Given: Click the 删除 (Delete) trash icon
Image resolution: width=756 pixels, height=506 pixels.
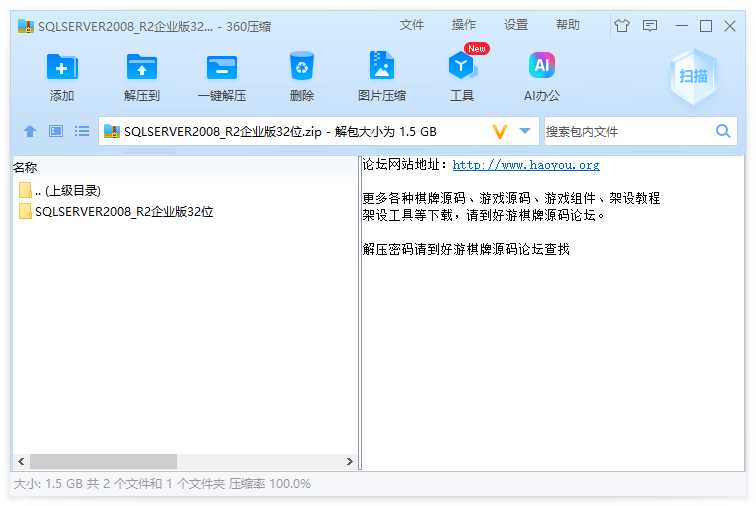Looking at the screenshot, I should [x=302, y=66].
